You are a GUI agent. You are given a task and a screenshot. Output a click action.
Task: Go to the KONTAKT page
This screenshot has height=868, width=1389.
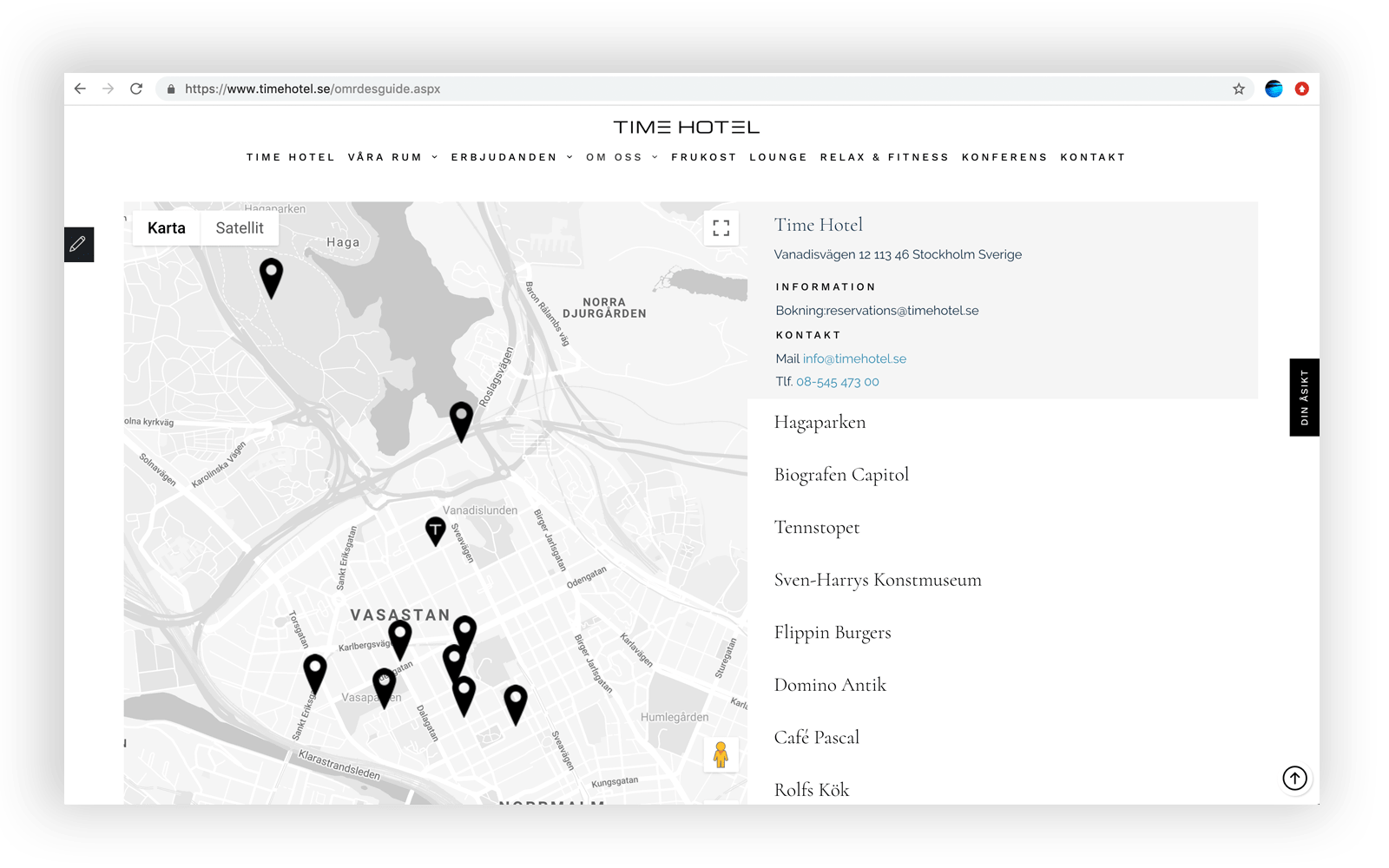pyautogui.click(x=1093, y=157)
